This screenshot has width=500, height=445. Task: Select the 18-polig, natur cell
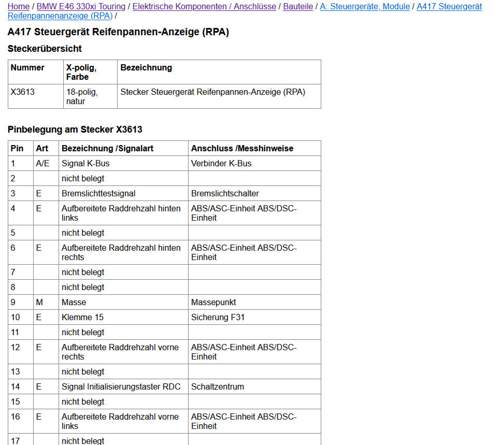(90, 97)
